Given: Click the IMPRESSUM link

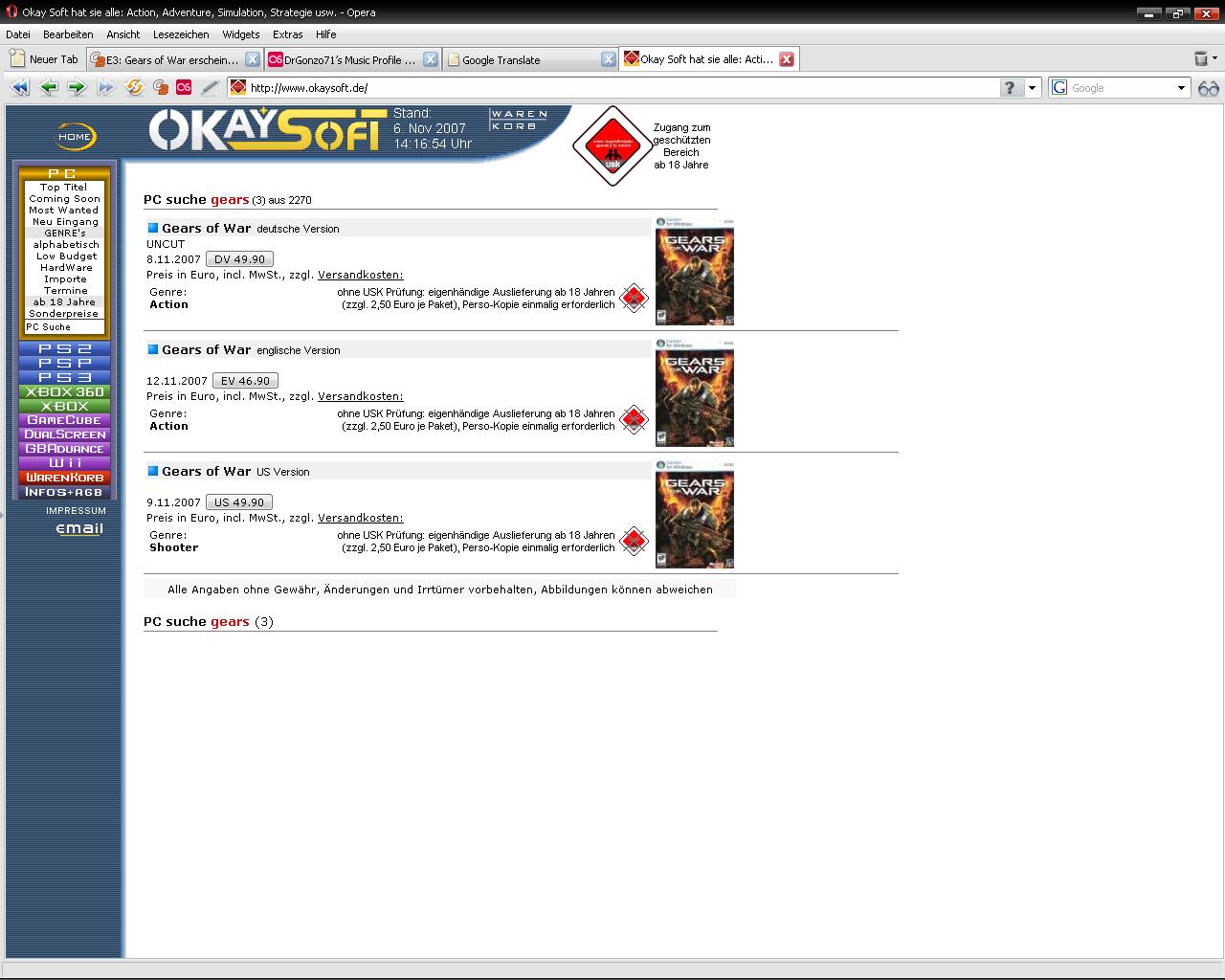Looking at the screenshot, I should click(x=76, y=511).
